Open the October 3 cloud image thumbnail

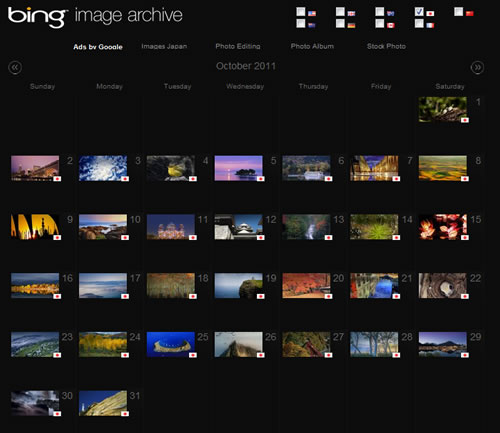point(103,168)
